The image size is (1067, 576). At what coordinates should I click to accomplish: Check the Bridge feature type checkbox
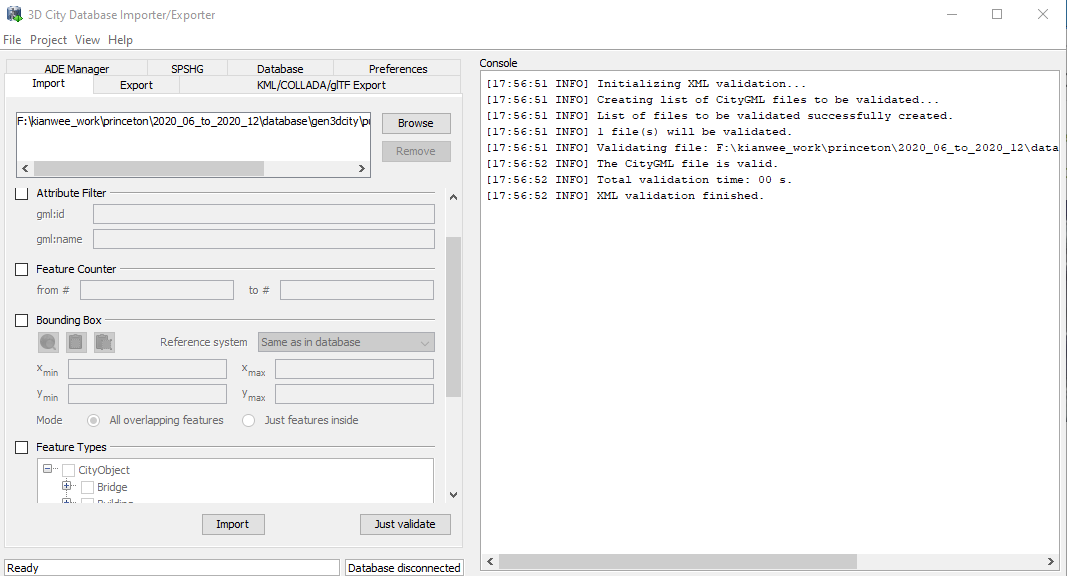(x=87, y=487)
